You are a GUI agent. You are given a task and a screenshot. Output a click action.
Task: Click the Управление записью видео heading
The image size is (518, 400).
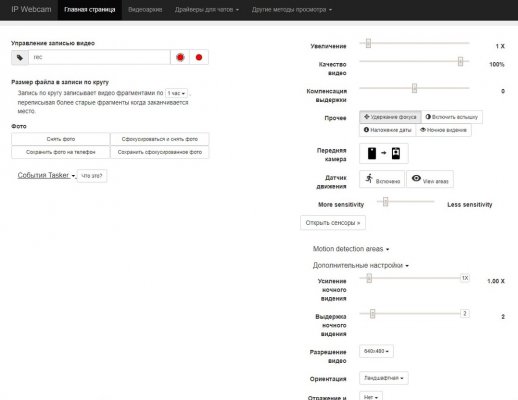(53, 43)
